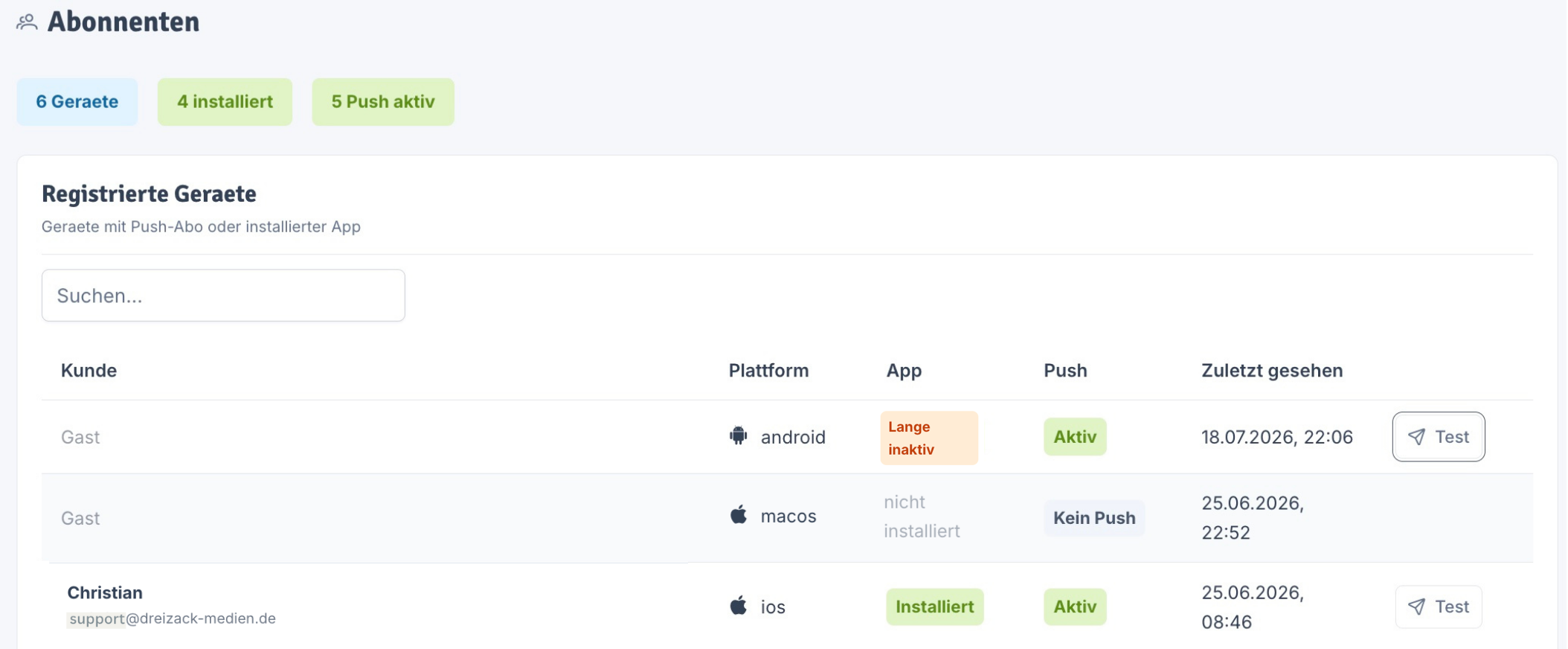Screen dimensions: 1568x649
Task: Click the Kunde column header
Action: pyautogui.click(x=89, y=371)
